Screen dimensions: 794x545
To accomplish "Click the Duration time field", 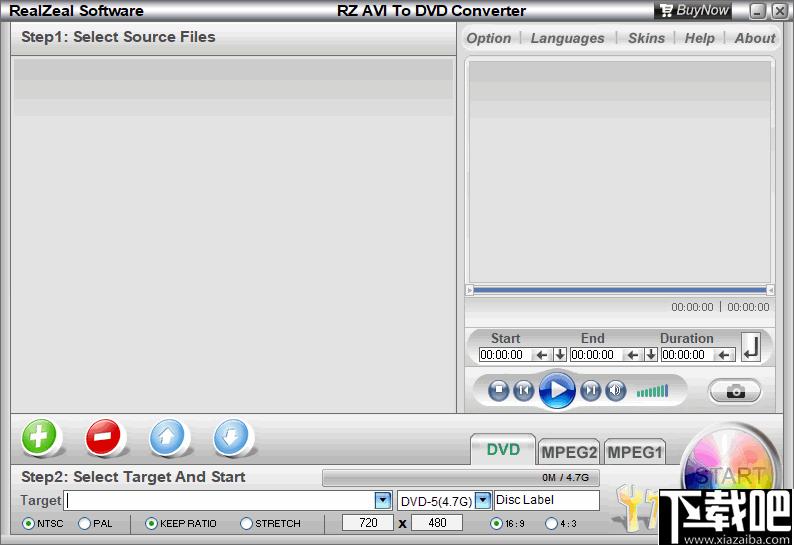I will (689, 355).
